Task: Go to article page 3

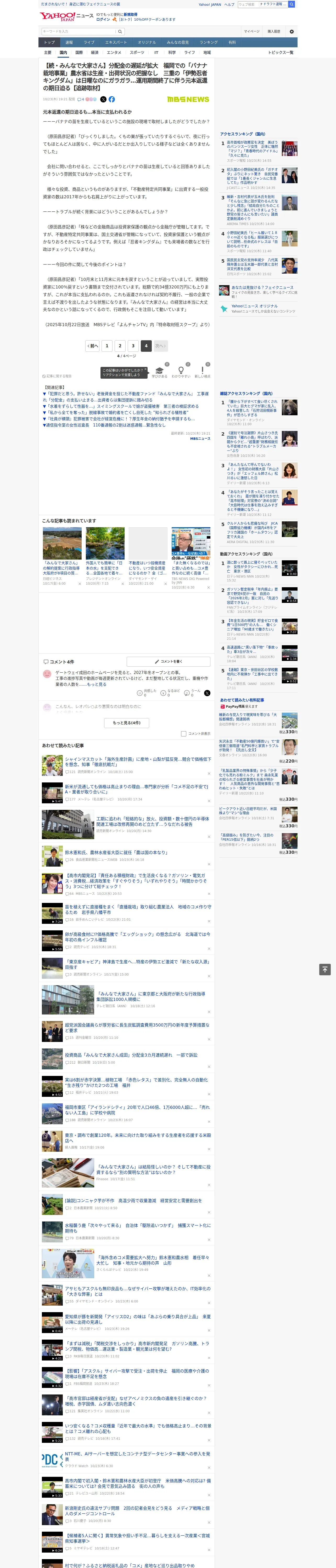Action: coord(133,346)
